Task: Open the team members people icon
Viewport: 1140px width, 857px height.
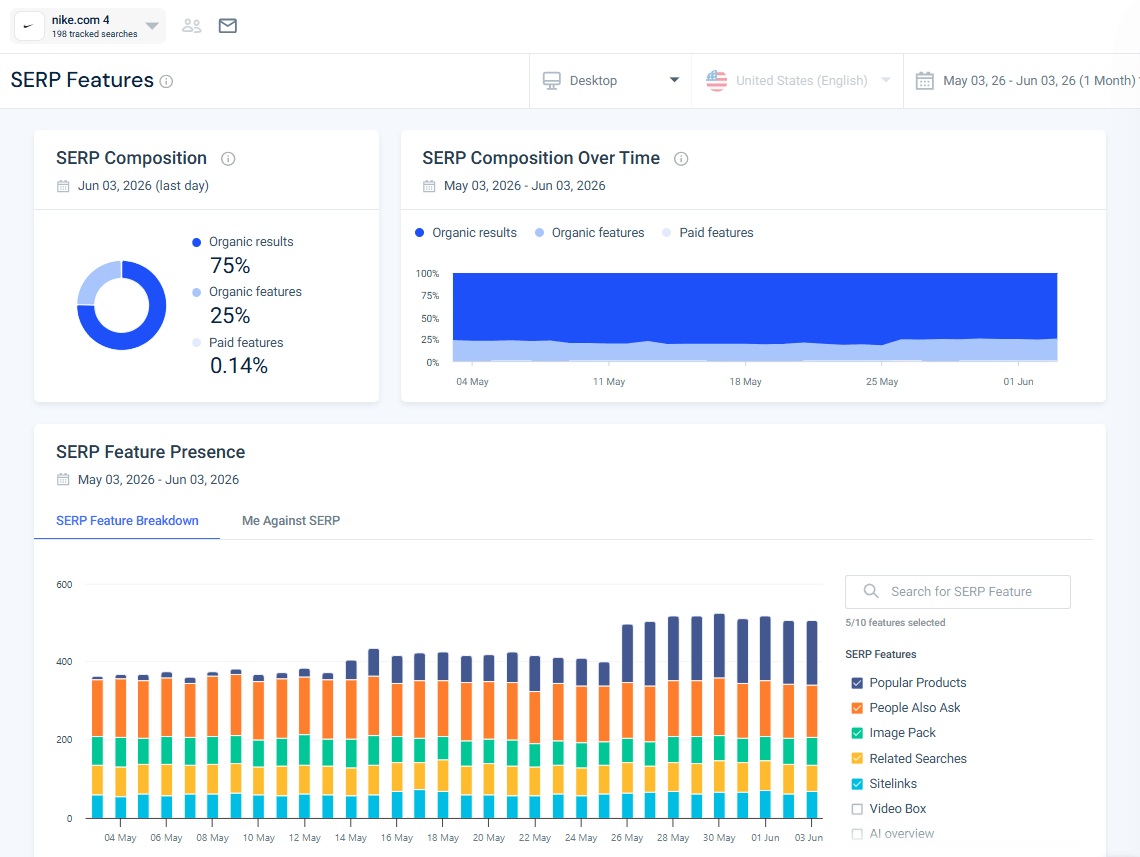Action: (192, 26)
